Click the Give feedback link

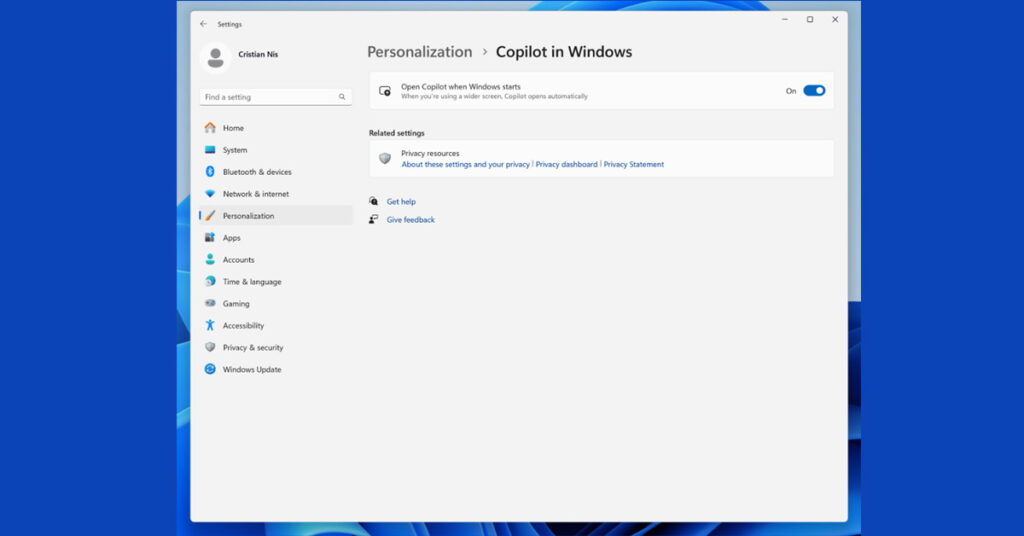[411, 220]
